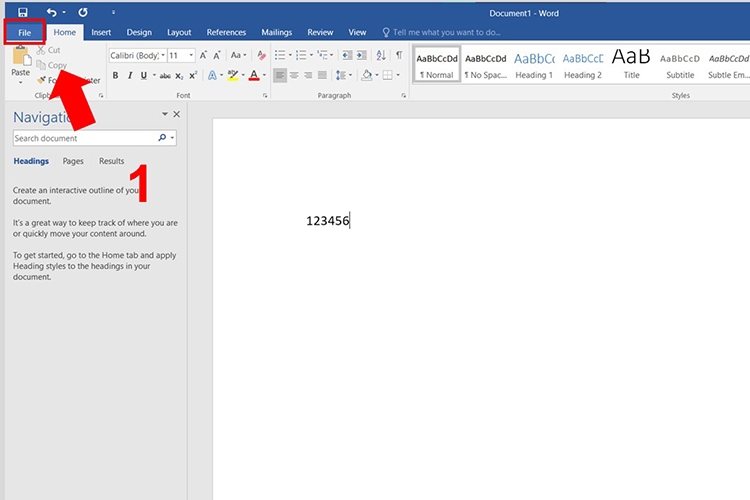750x500 pixels.
Task: Click the Tell me what you want search box
Action: (441, 32)
